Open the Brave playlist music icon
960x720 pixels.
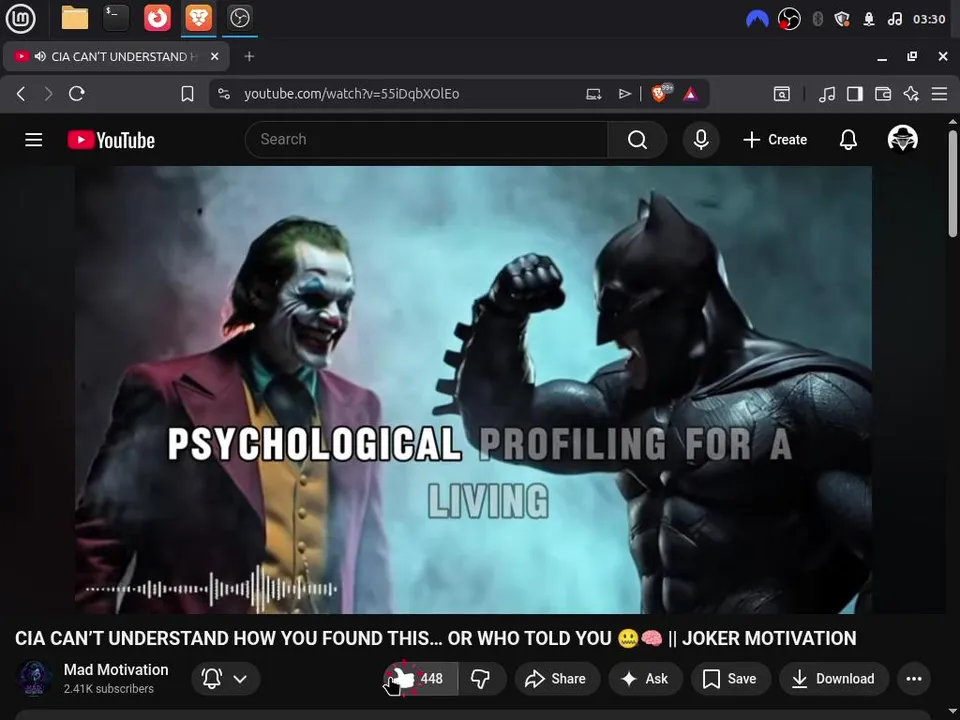point(827,94)
